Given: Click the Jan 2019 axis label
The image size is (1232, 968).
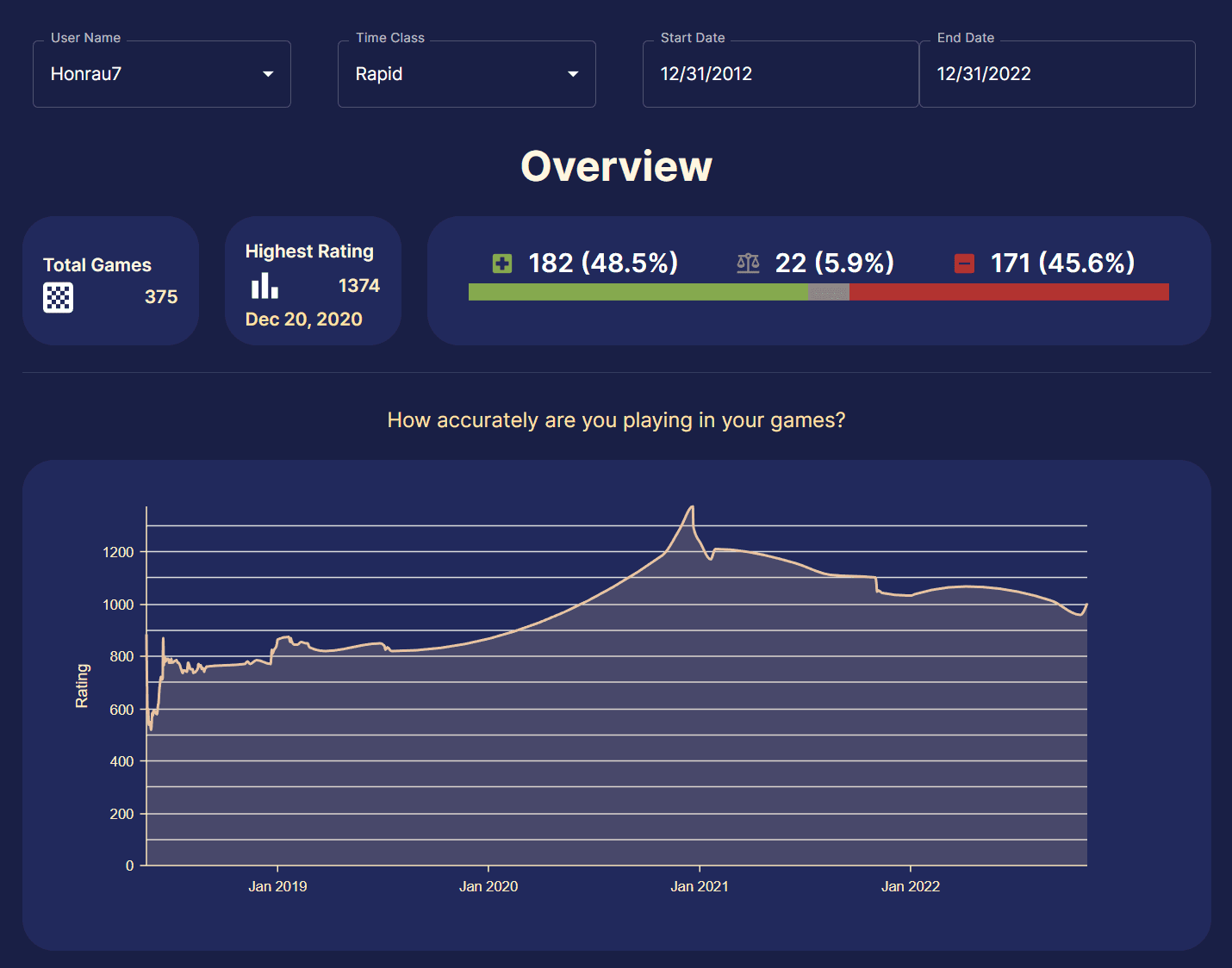Looking at the screenshot, I should point(277,886).
